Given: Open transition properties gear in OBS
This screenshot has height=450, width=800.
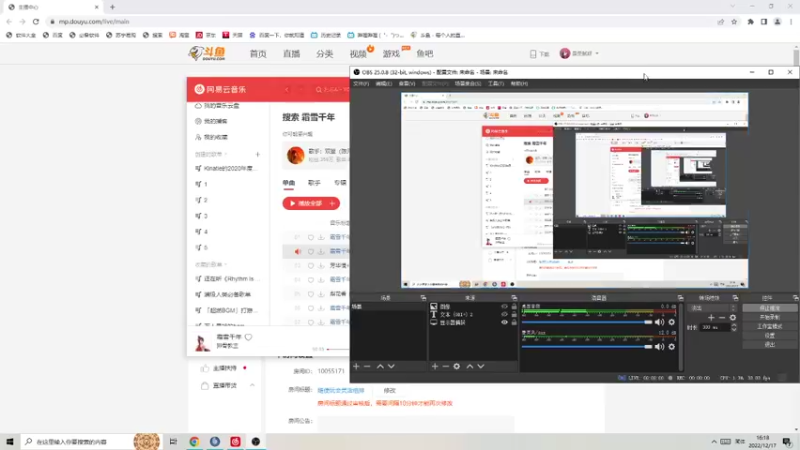Looking at the screenshot, I should pos(733,317).
